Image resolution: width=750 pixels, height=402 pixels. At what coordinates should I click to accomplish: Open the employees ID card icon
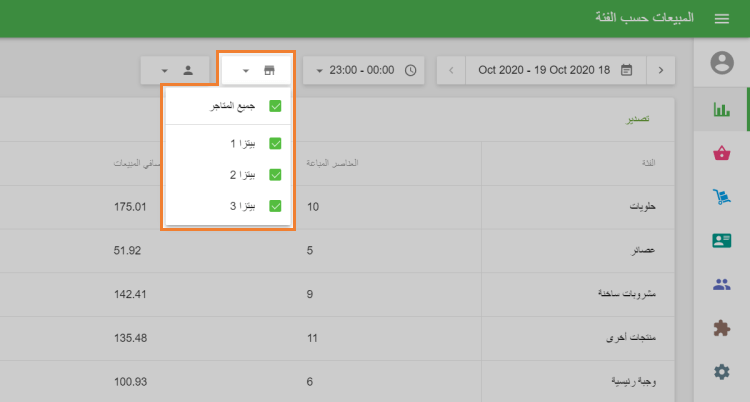(x=721, y=240)
